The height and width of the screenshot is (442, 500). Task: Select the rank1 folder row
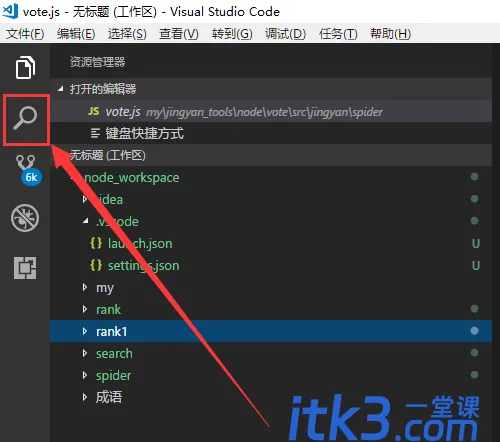[271, 331]
